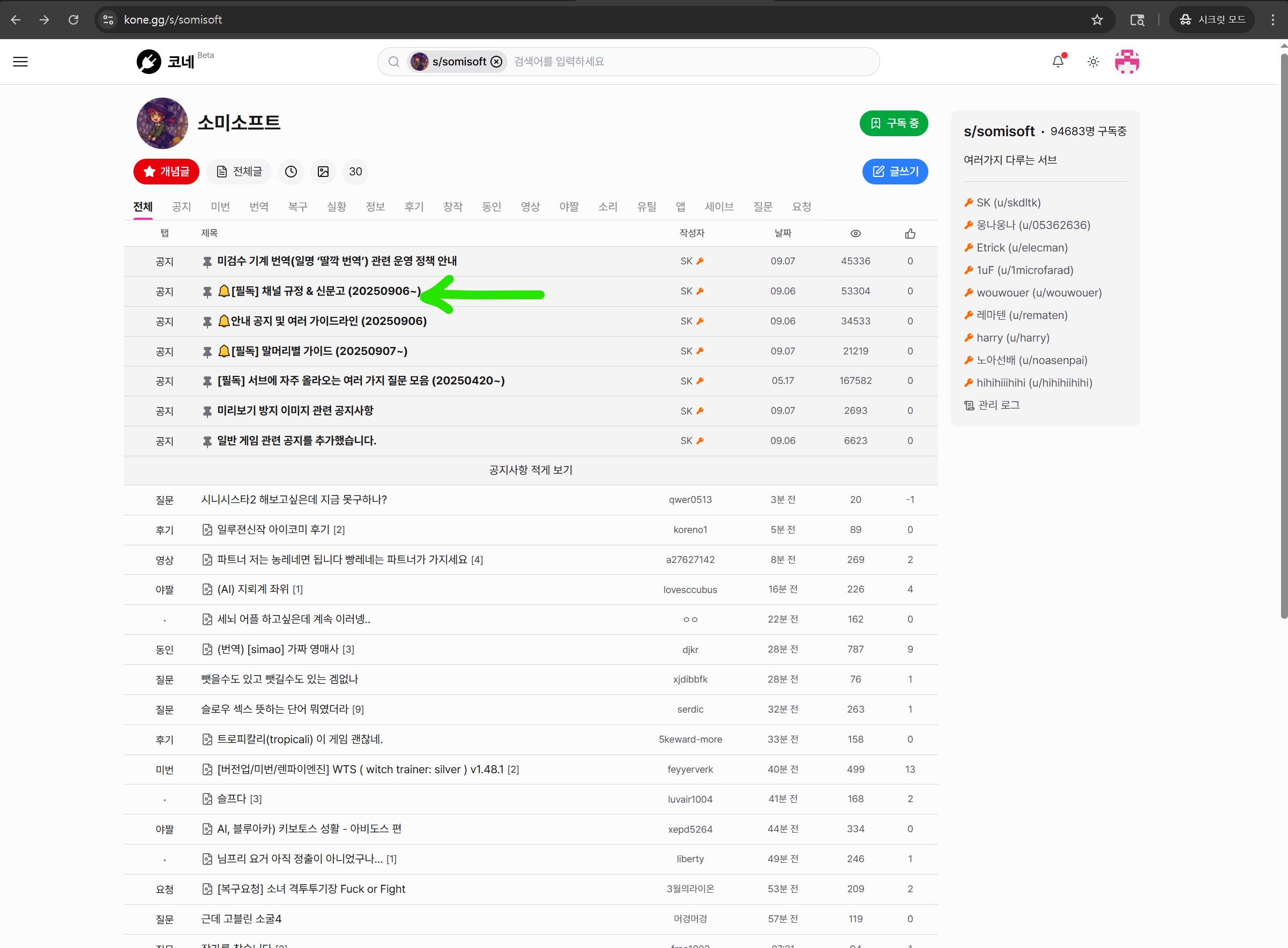
Task: Open the 30 posts-per-page selector
Action: (x=355, y=171)
